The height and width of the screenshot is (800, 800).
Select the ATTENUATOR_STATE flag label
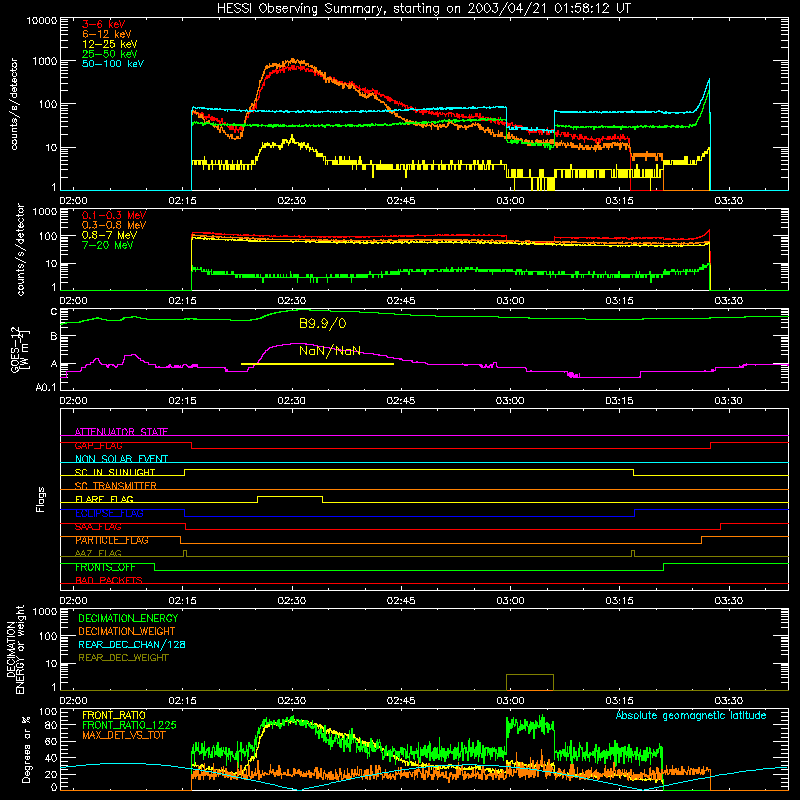pyautogui.click(x=121, y=432)
